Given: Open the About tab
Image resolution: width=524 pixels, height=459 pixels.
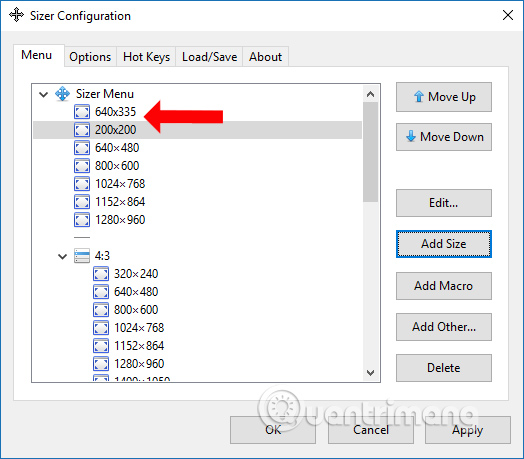Looking at the screenshot, I should pos(265,57).
